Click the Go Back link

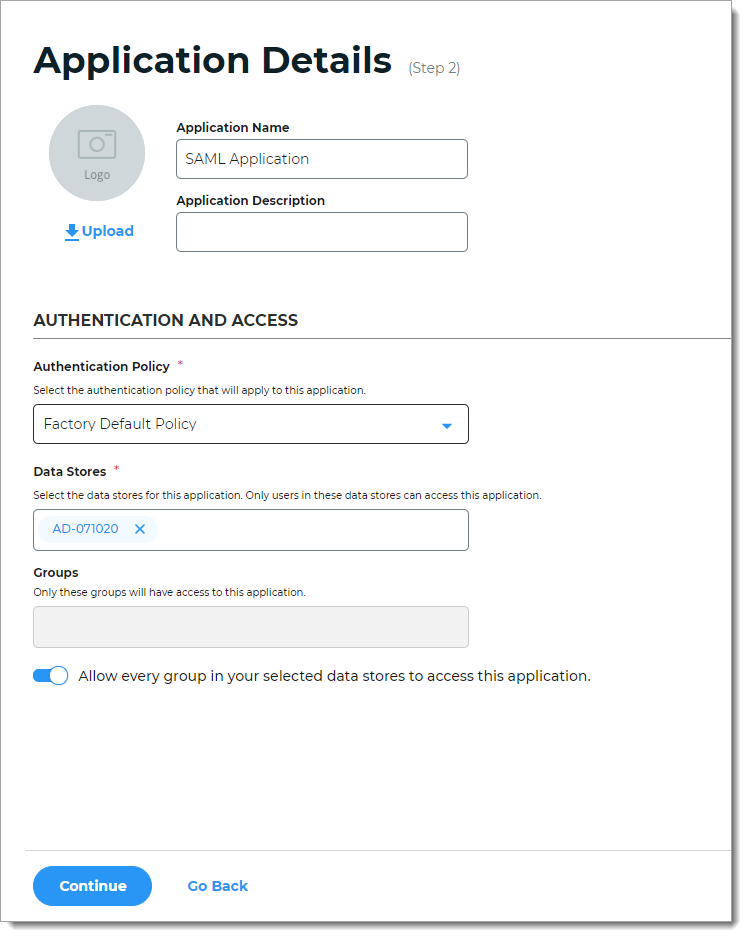coord(217,886)
